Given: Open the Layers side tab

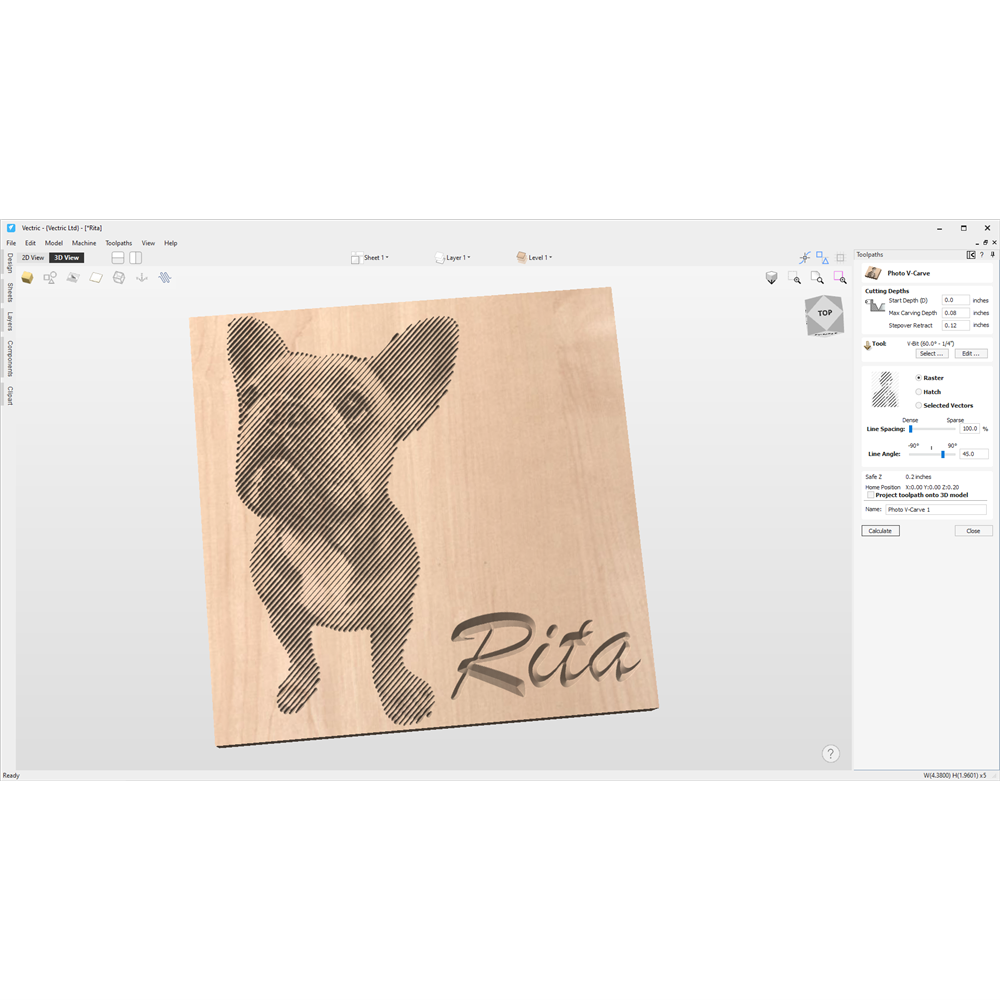Looking at the screenshot, I should (10, 321).
